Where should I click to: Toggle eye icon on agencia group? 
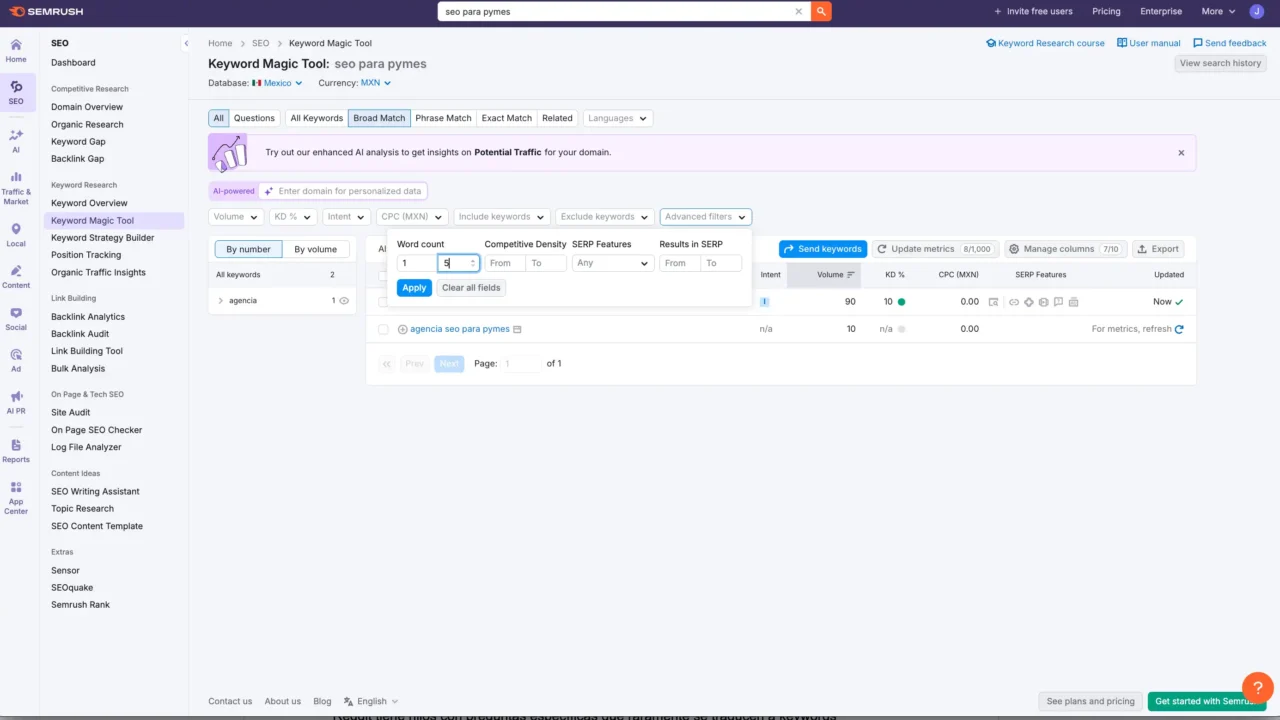point(344,301)
